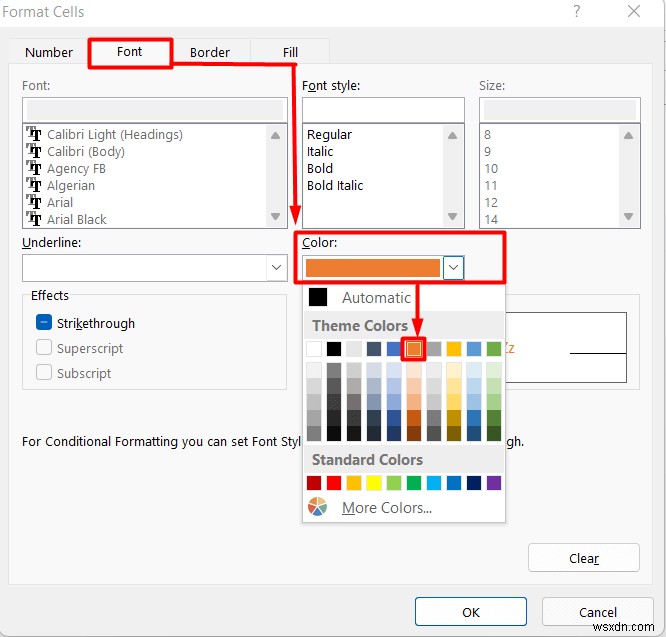
Task: Choose yellow standard color
Action: coord(374,483)
